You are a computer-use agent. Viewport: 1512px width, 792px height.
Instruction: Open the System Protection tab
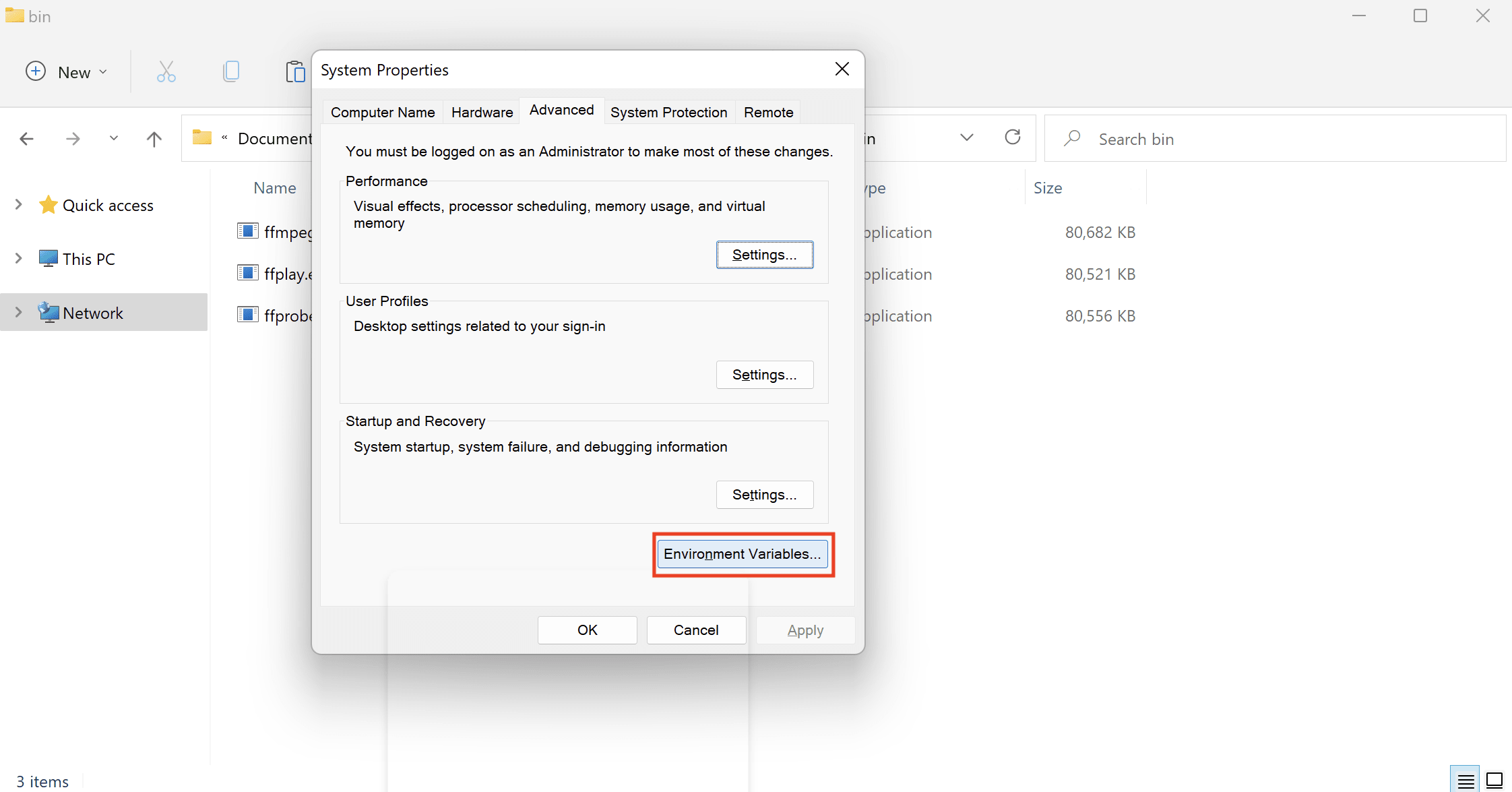point(668,113)
